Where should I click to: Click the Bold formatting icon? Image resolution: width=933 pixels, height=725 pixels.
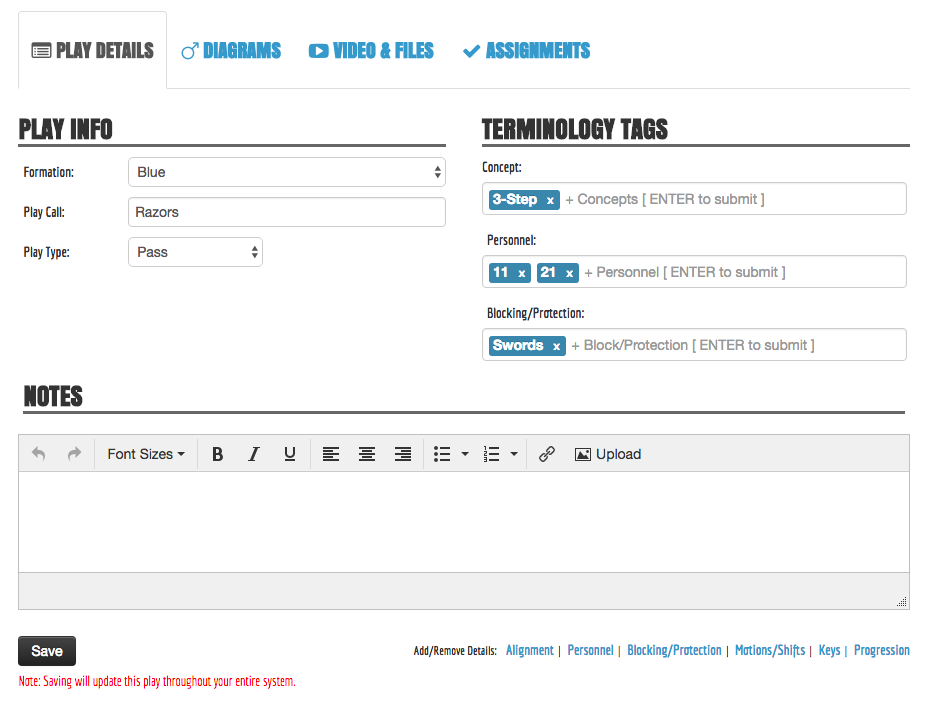(x=217, y=454)
